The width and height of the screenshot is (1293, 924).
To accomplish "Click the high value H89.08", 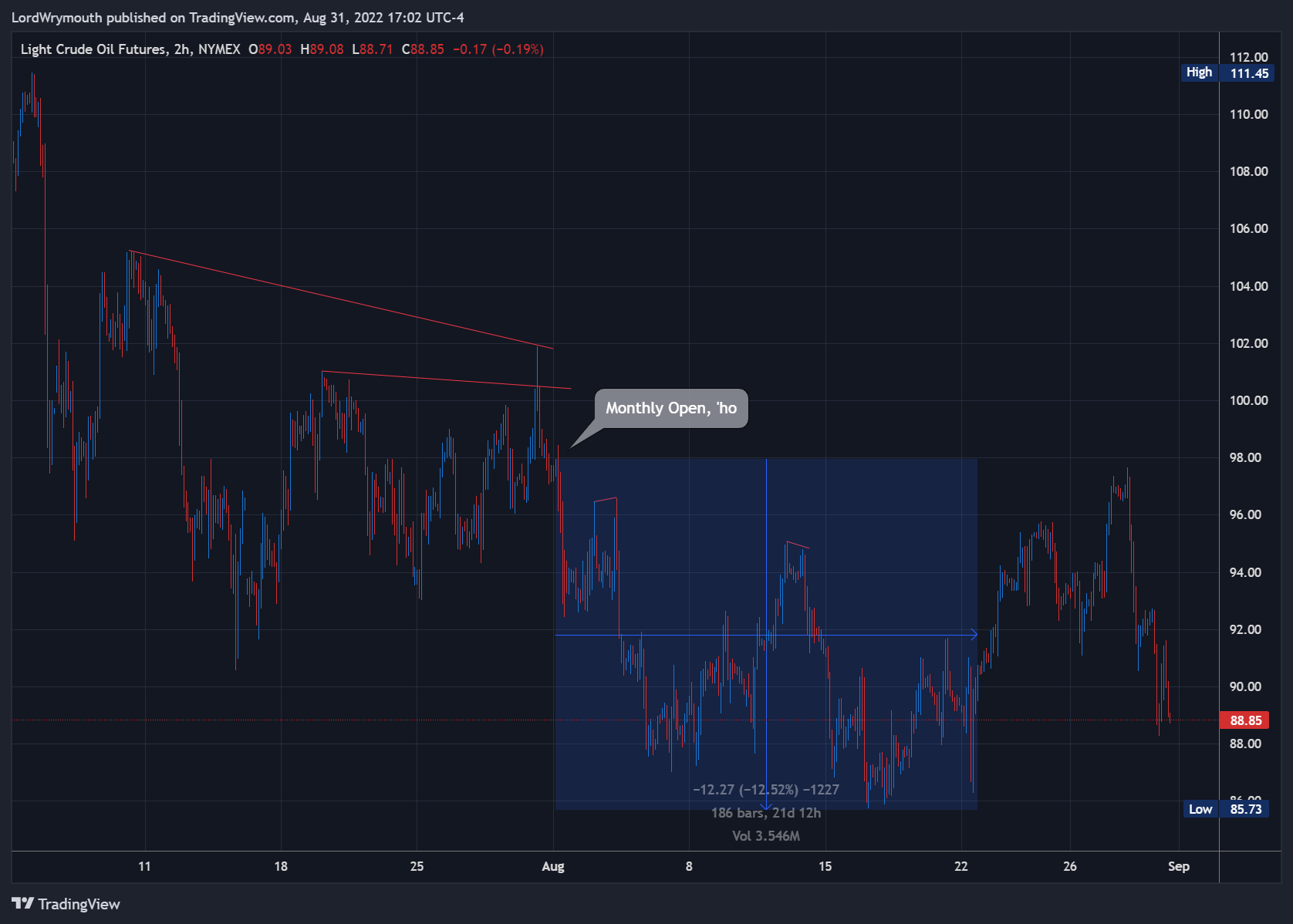I will 322,49.
